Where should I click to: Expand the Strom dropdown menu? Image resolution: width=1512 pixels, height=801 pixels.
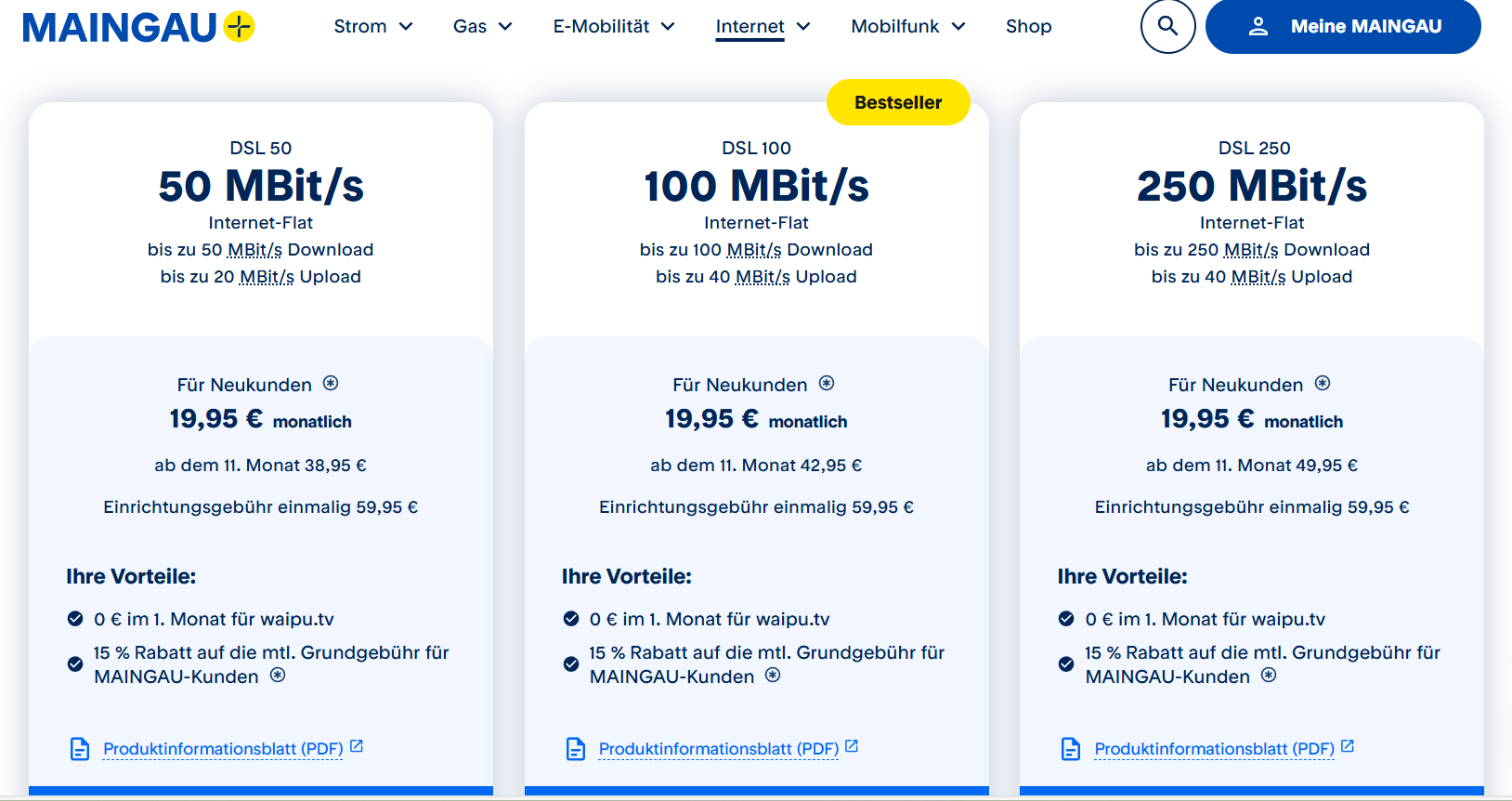point(372,27)
